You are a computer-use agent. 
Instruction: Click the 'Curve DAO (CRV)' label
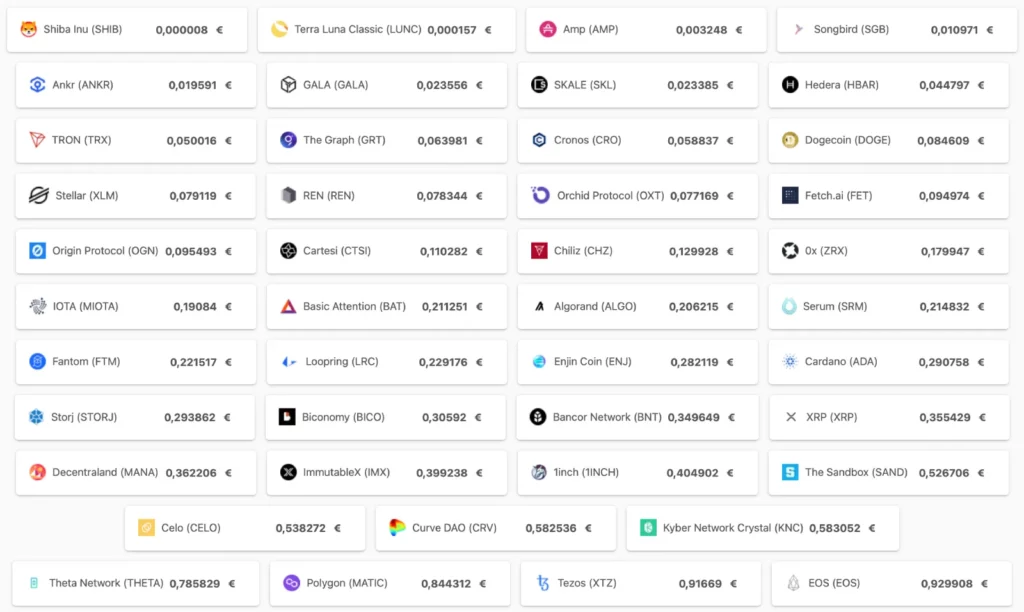[x=455, y=528]
